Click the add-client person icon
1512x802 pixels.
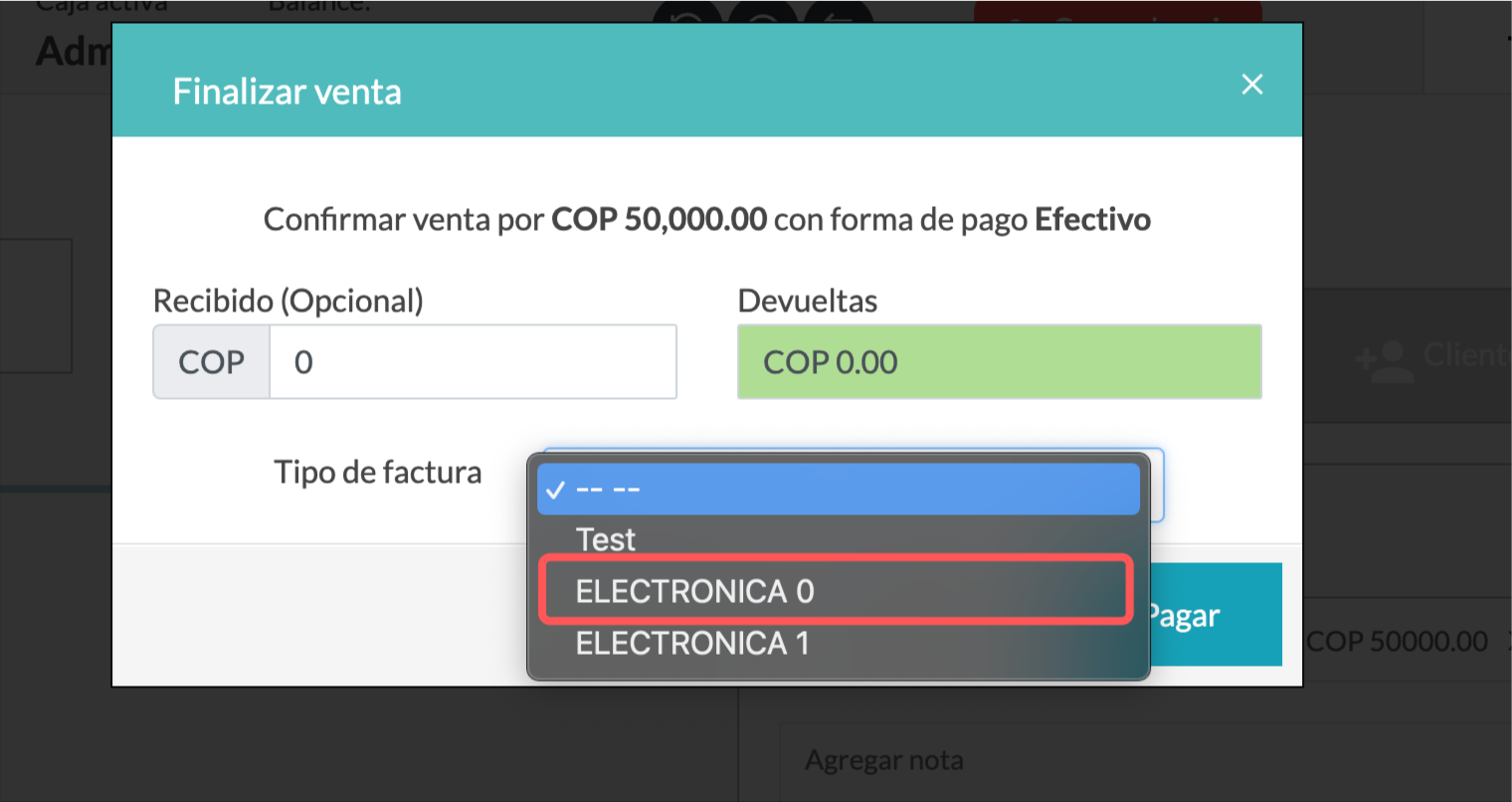coord(1384,361)
